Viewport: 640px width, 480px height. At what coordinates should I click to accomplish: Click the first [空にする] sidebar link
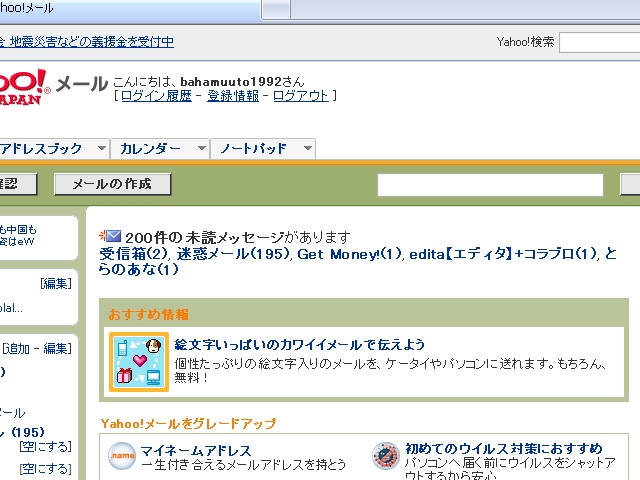(x=46, y=447)
